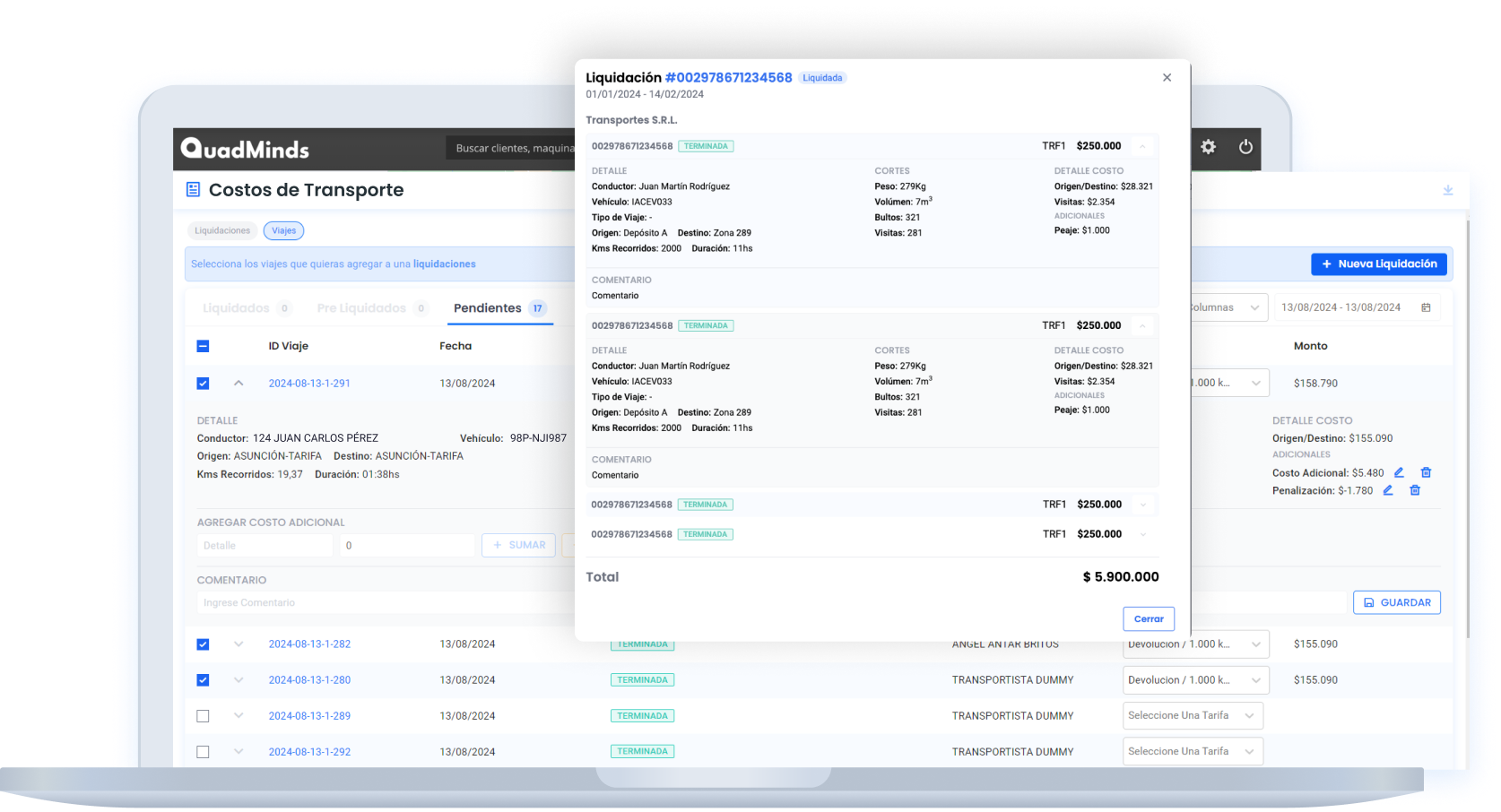Click the GUARDAR button

click(1396, 602)
